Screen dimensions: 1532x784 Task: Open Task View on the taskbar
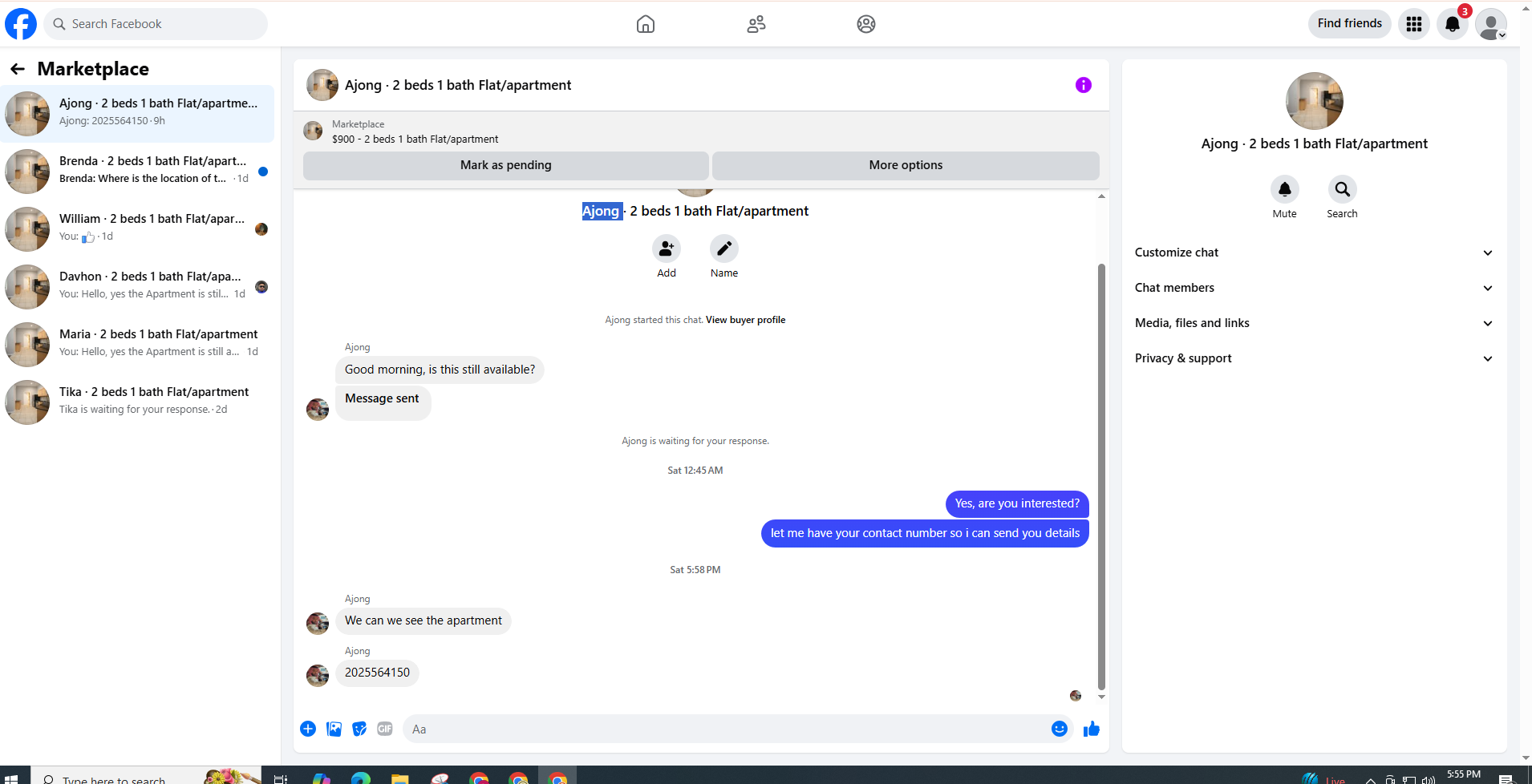click(281, 778)
